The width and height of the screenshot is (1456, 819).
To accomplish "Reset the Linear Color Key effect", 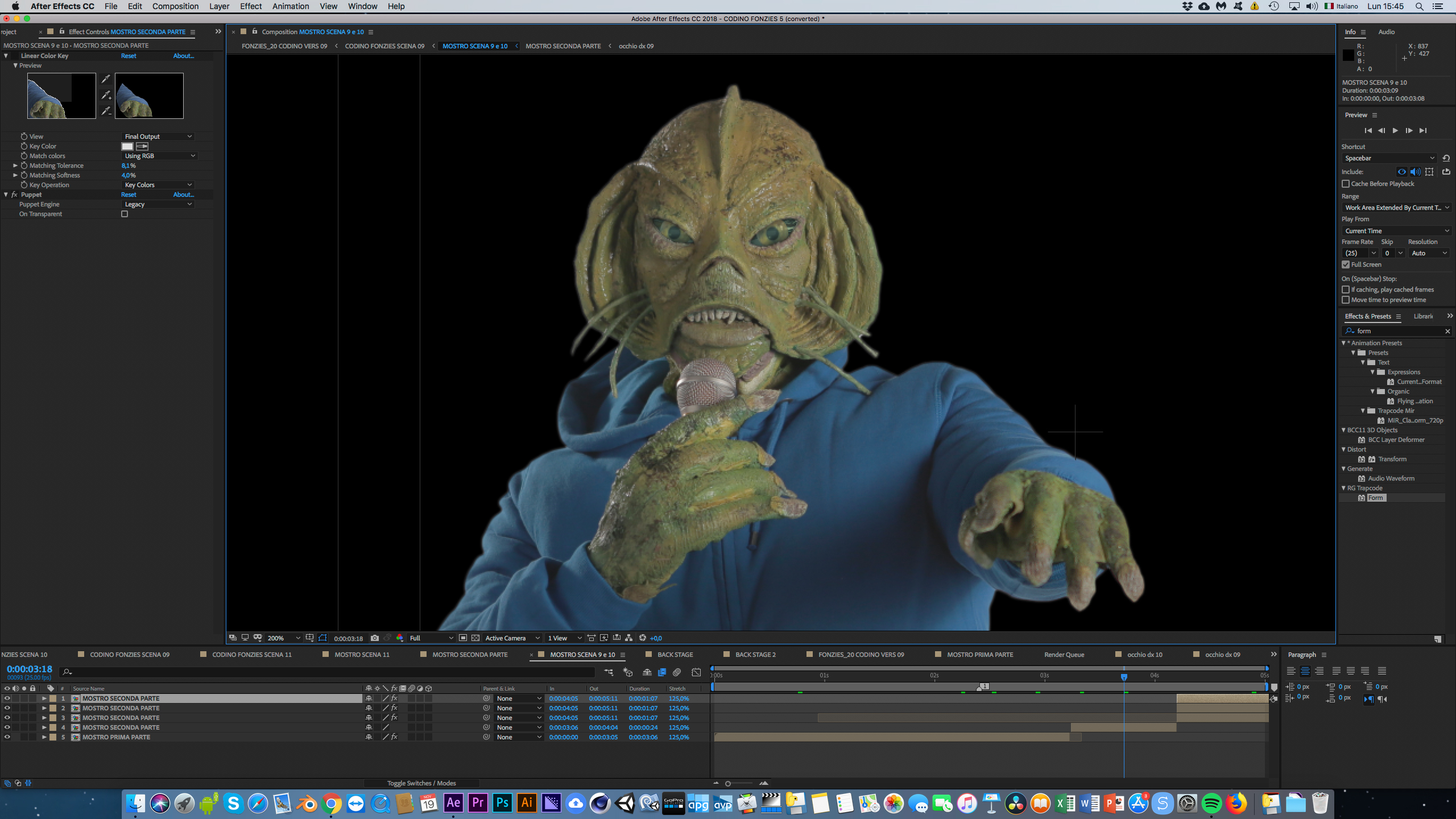I will (129, 56).
